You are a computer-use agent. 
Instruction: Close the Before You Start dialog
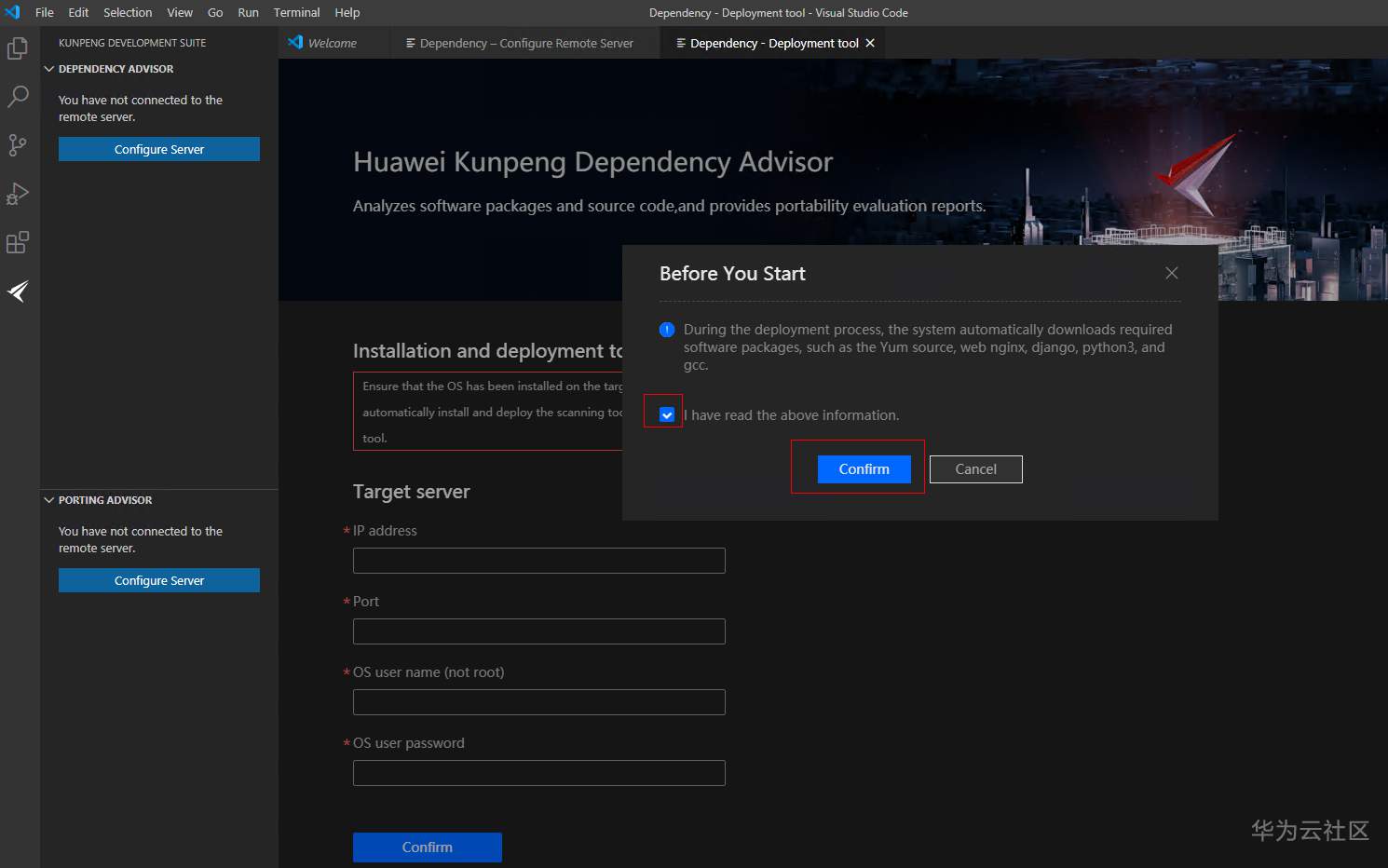coord(1172,273)
